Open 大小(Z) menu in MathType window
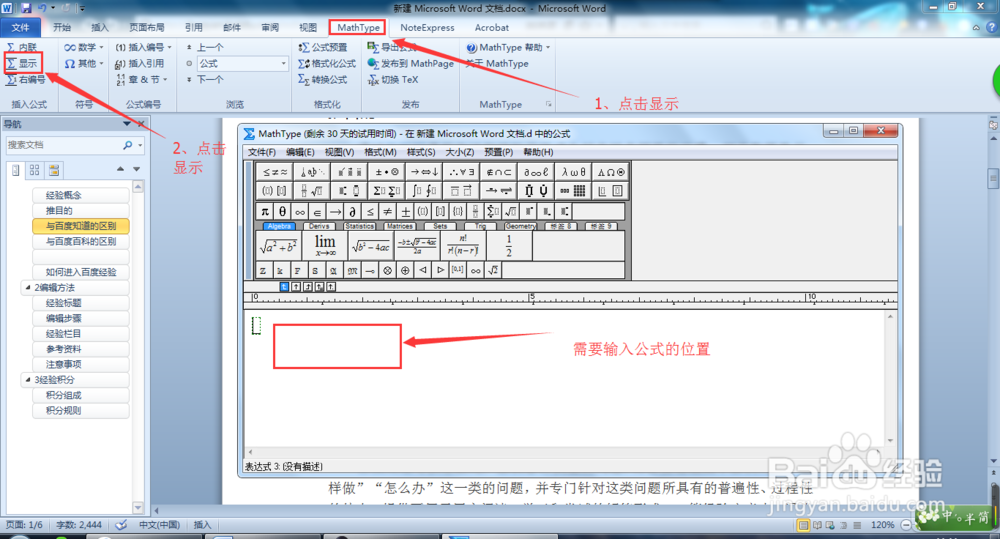This screenshot has width=1000, height=539. [x=459, y=152]
